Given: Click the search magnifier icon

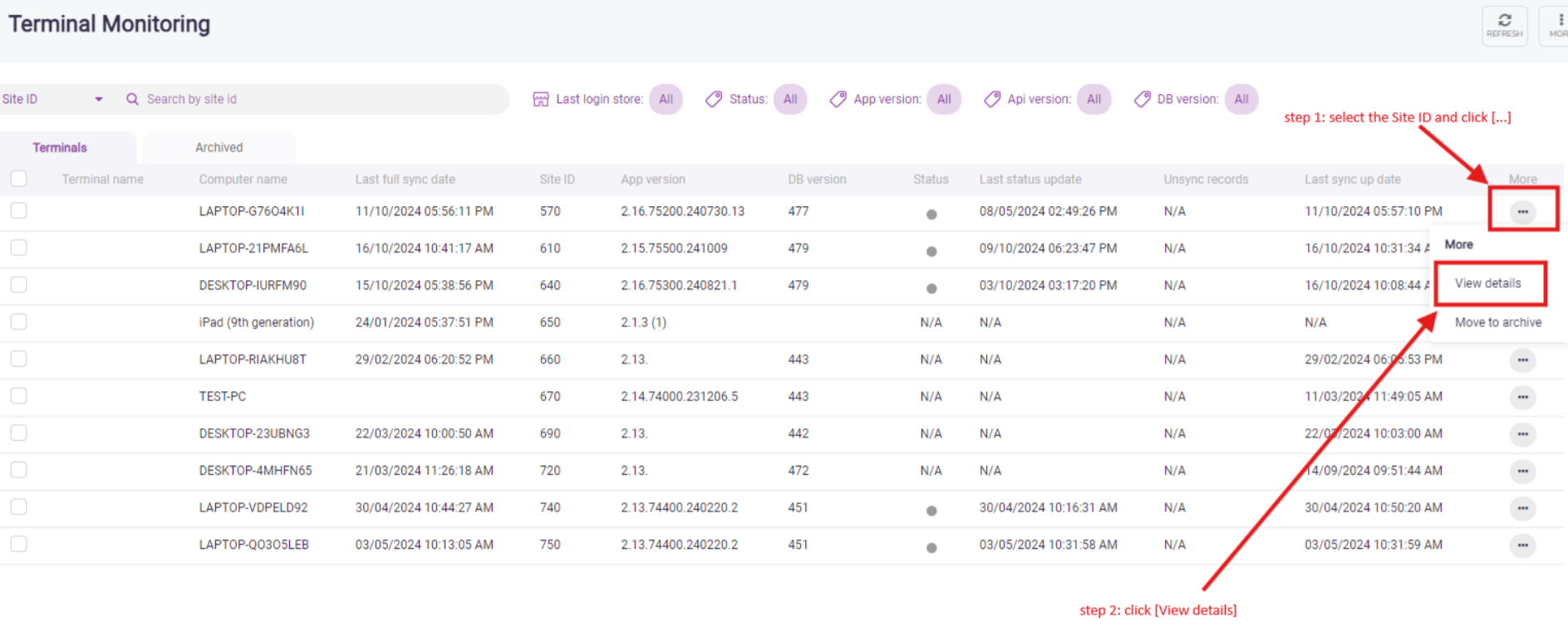Looking at the screenshot, I should [x=132, y=99].
